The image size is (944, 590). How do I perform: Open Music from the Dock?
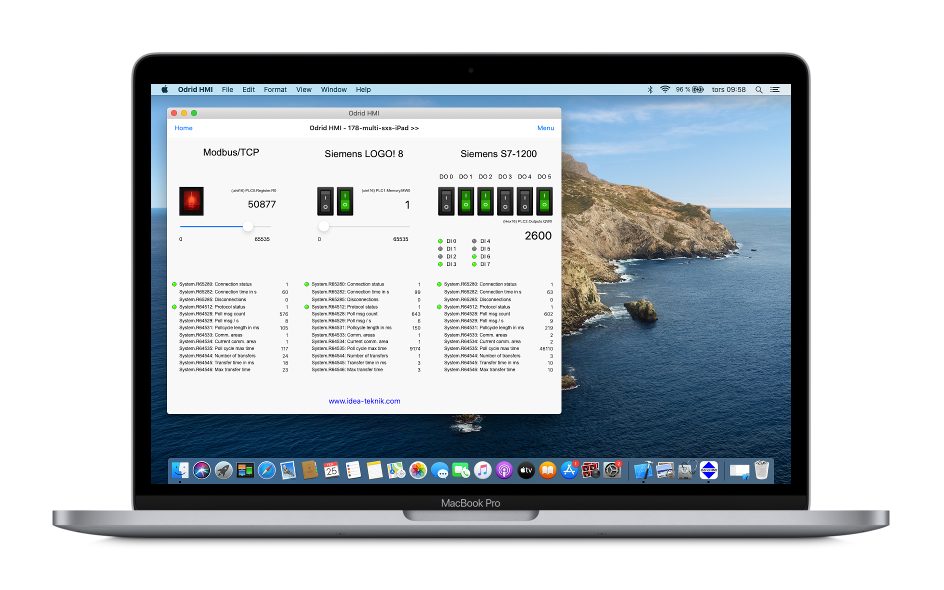pos(483,470)
